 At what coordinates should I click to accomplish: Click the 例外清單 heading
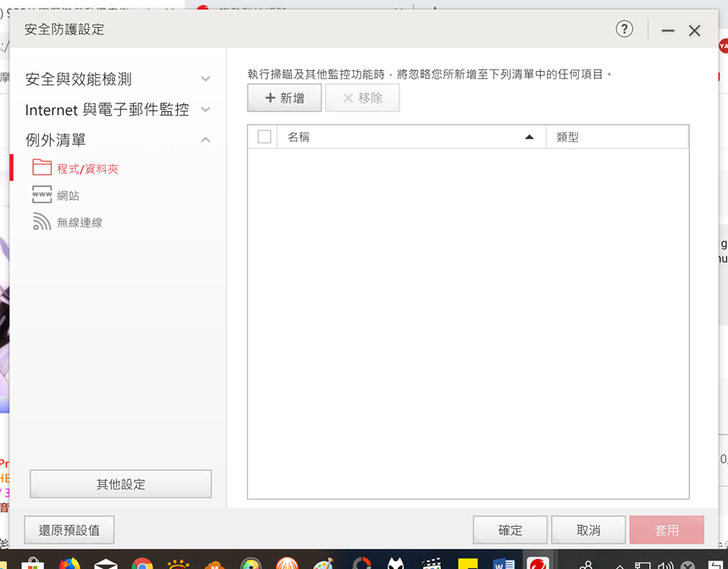click(x=55, y=140)
